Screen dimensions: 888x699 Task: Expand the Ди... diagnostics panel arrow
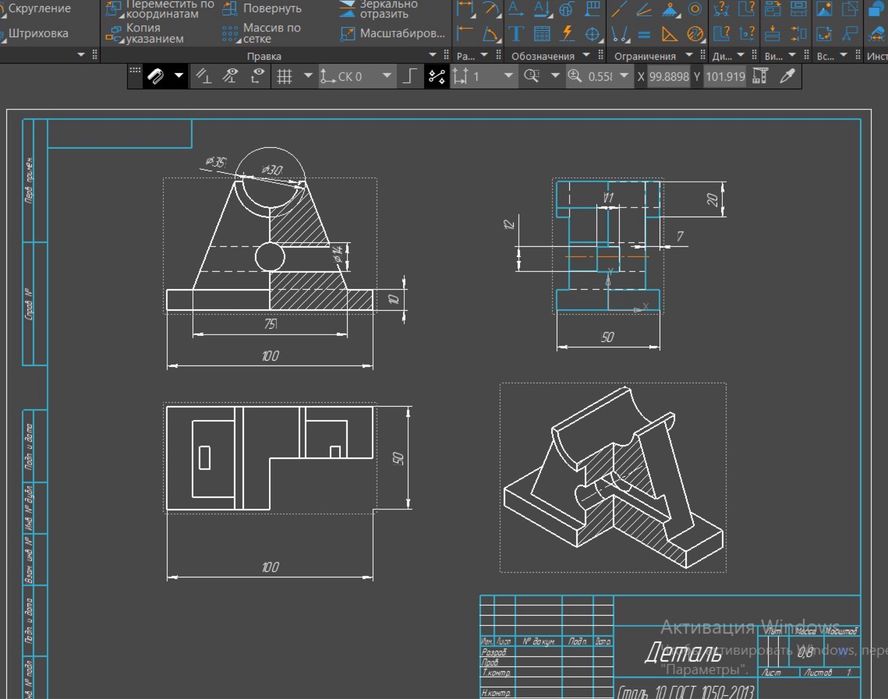[740, 55]
